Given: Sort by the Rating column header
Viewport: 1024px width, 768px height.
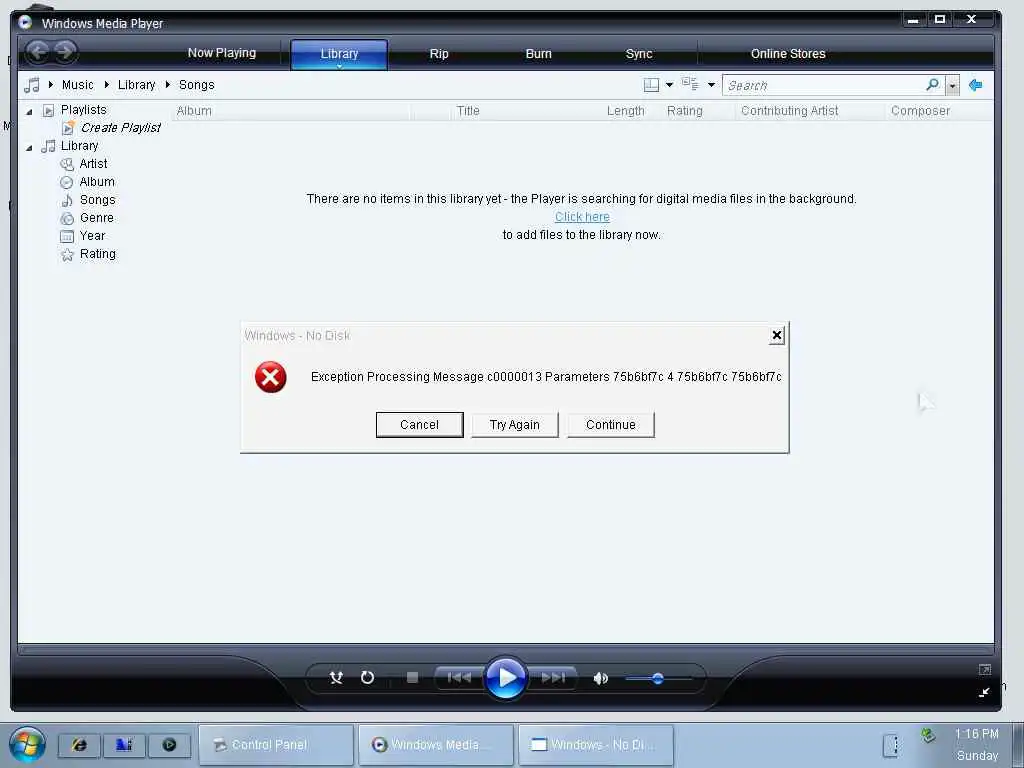Looking at the screenshot, I should click(x=684, y=111).
